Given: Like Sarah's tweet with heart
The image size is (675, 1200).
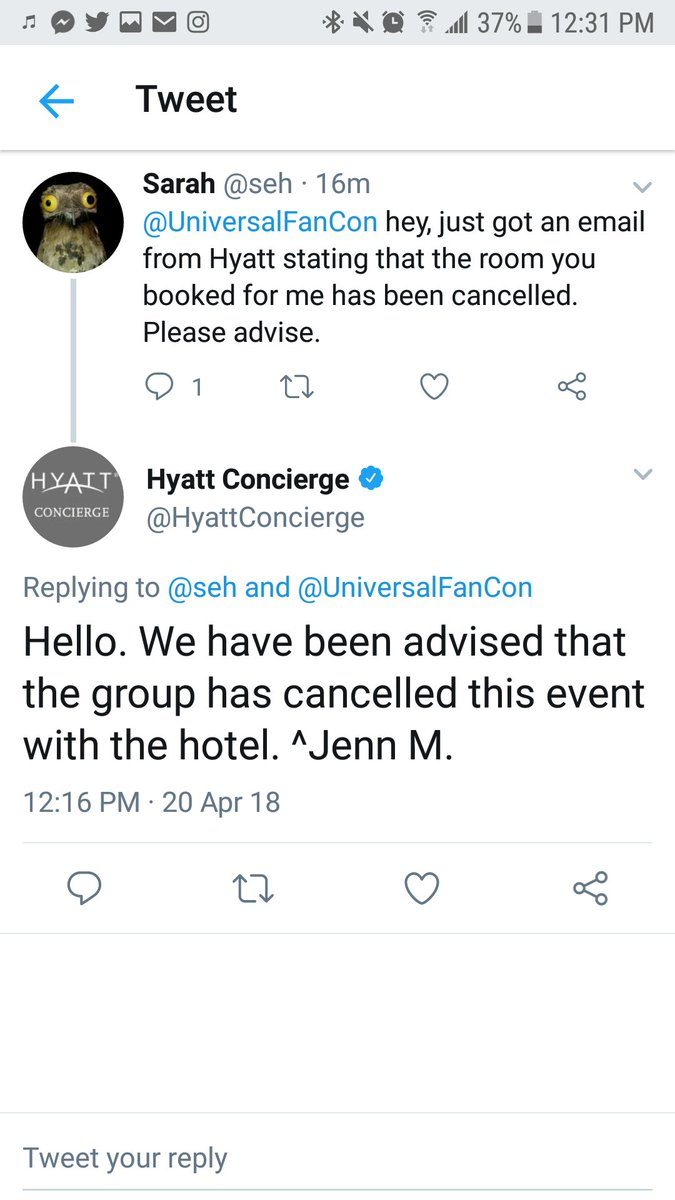Looking at the screenshot, I should pyautogui.click(x=433, y=386).
